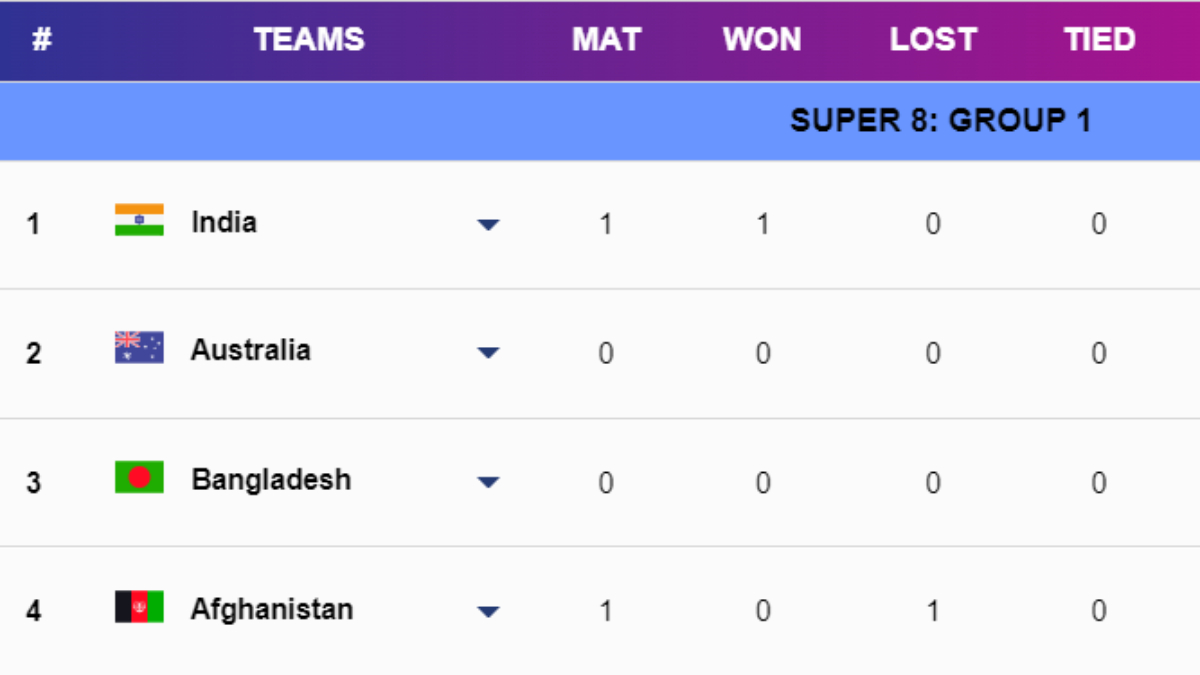The image size is (1200, 675).
Task: Click the Australia flag icon
Action: point(139,348)
